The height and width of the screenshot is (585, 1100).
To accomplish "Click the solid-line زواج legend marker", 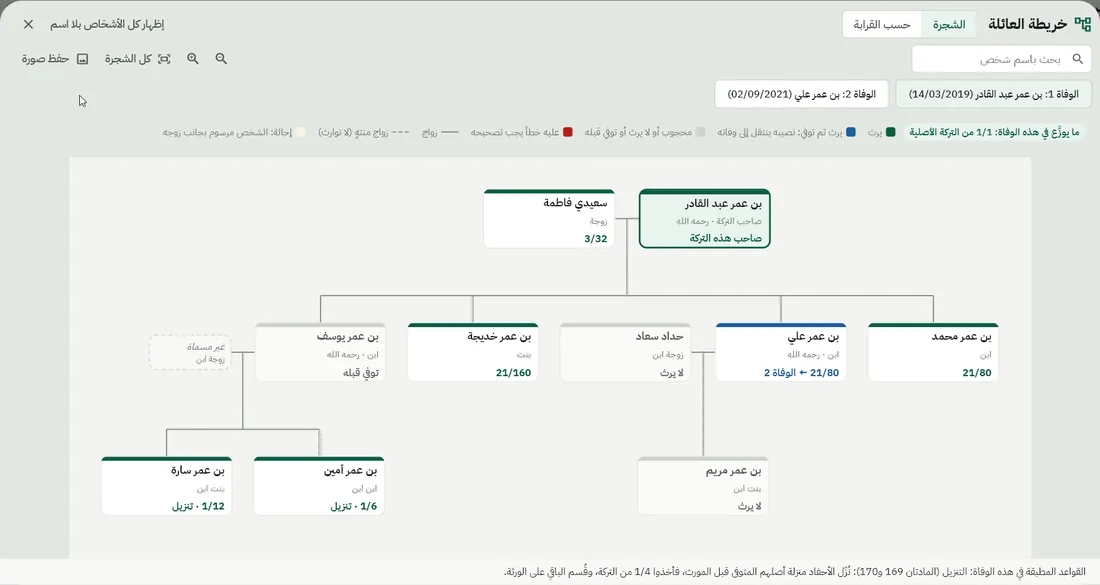I will coord(450,132).
